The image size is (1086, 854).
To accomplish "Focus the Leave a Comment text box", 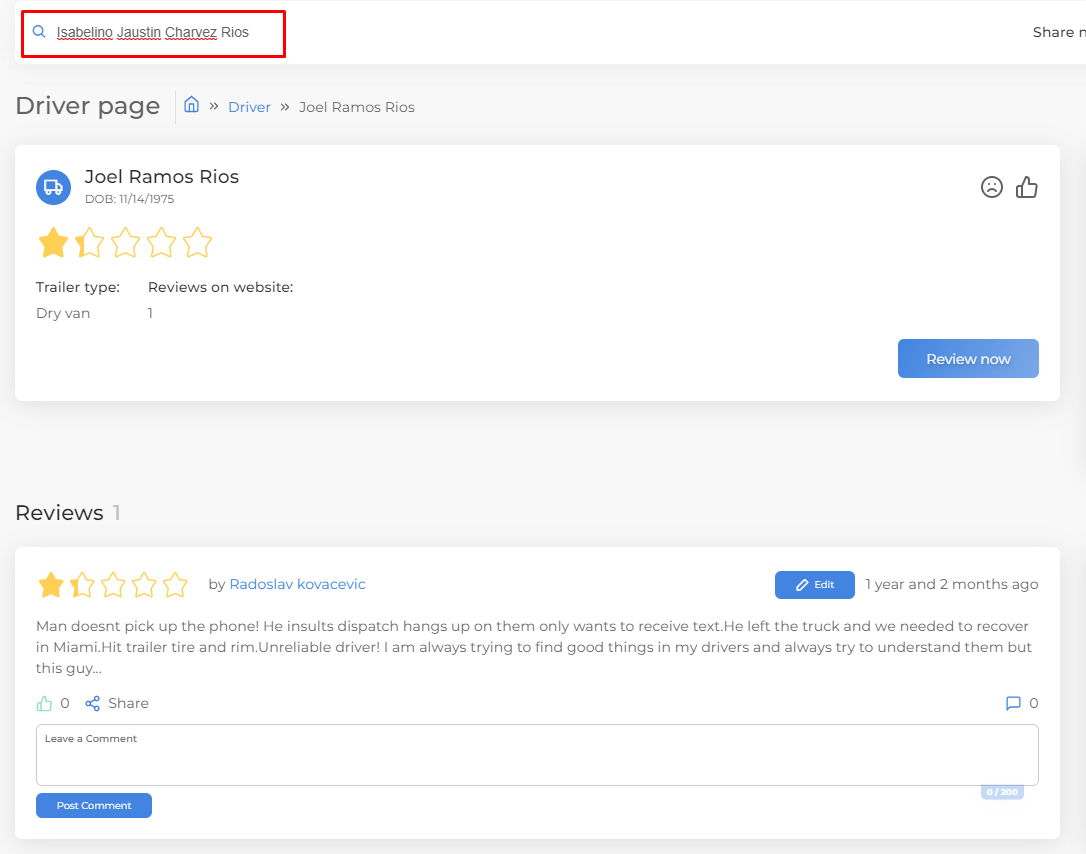I will [537, 760].
